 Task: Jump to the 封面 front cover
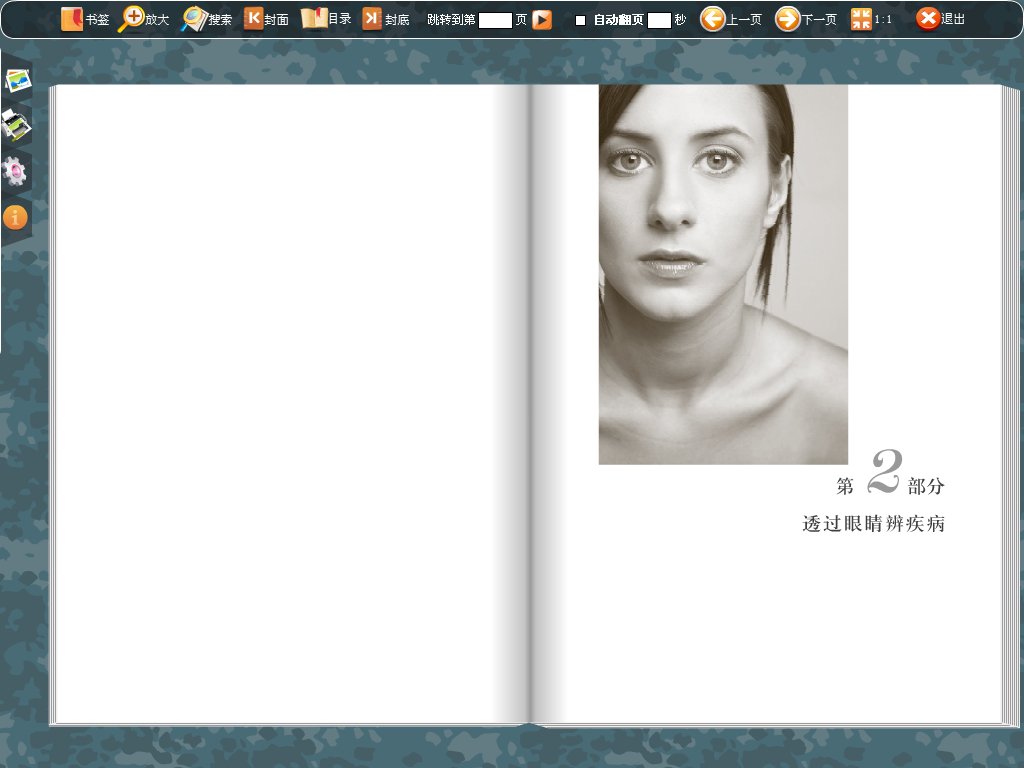pyautogui.click(x=266, y=19)
